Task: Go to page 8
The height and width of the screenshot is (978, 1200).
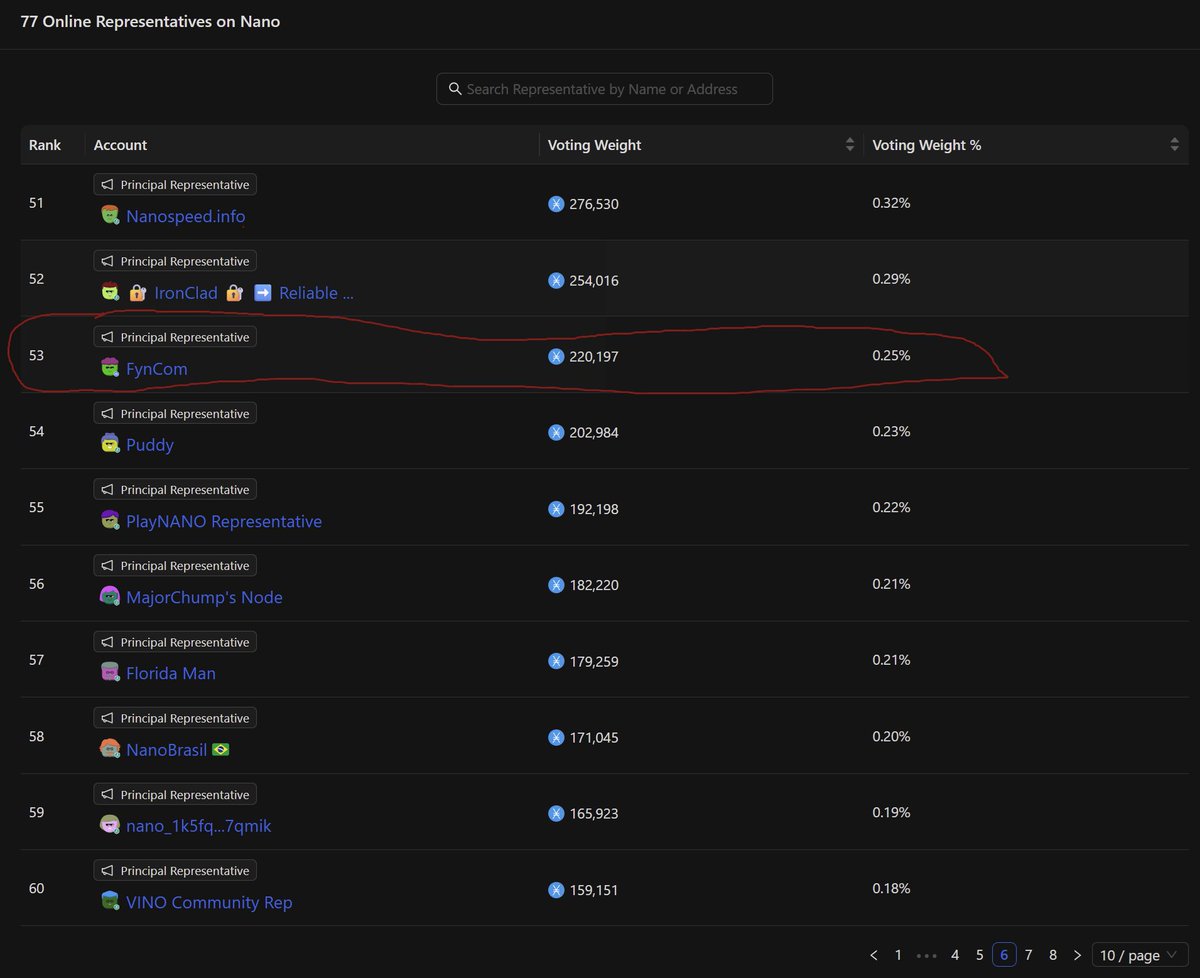Action: pos(1053,955)
